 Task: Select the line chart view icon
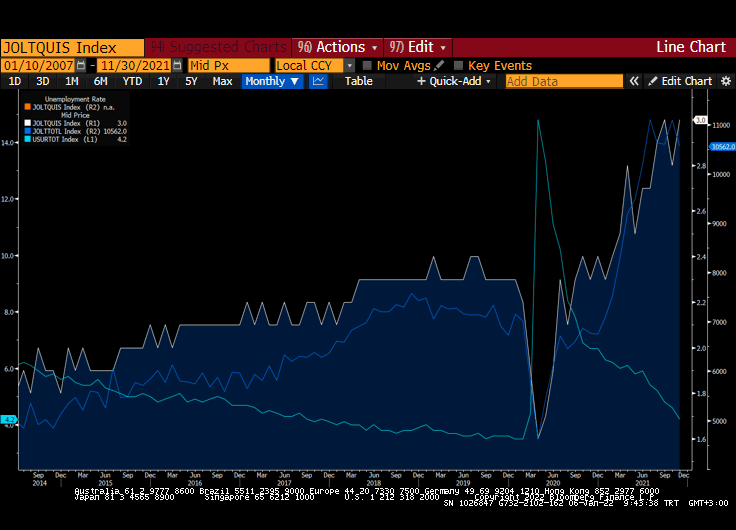[x=318, y=81]
